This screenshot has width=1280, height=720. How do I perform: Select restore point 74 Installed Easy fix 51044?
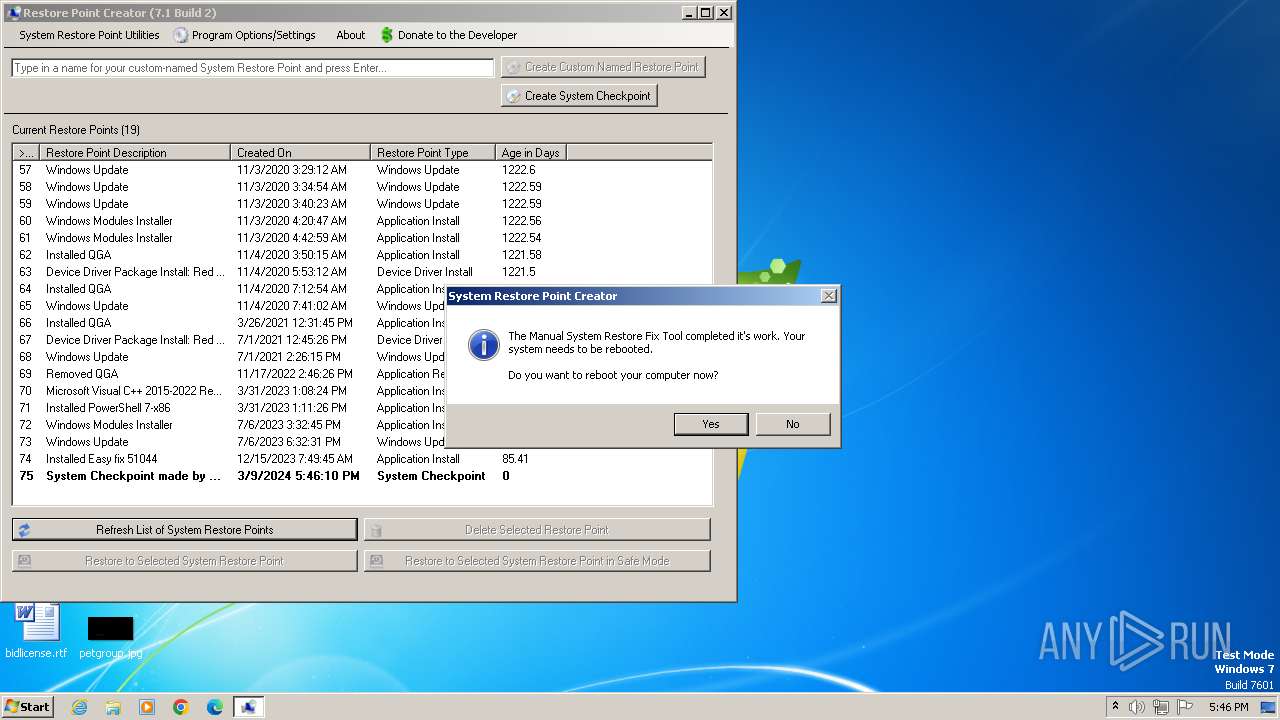click(362, 459)
